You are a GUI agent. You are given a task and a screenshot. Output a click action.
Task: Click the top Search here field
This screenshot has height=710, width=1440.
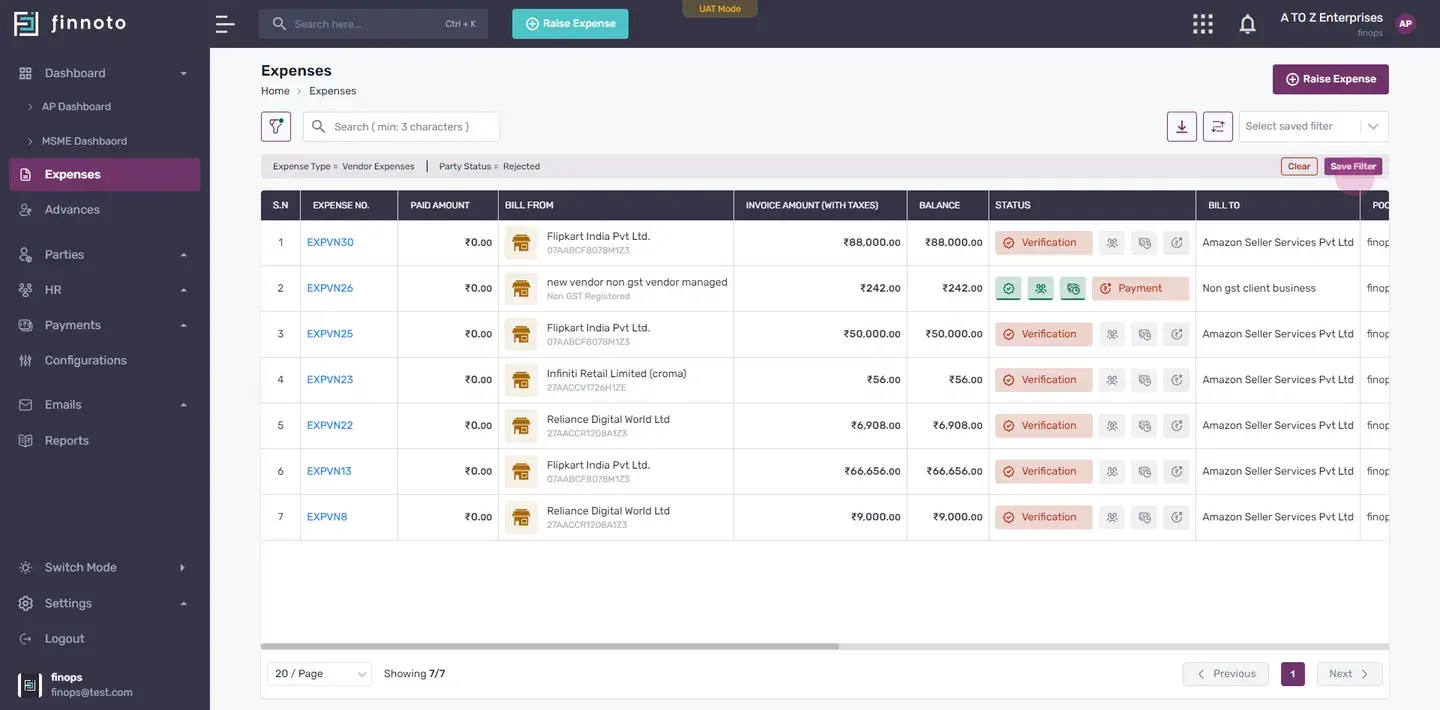click(x=373, y=24)
